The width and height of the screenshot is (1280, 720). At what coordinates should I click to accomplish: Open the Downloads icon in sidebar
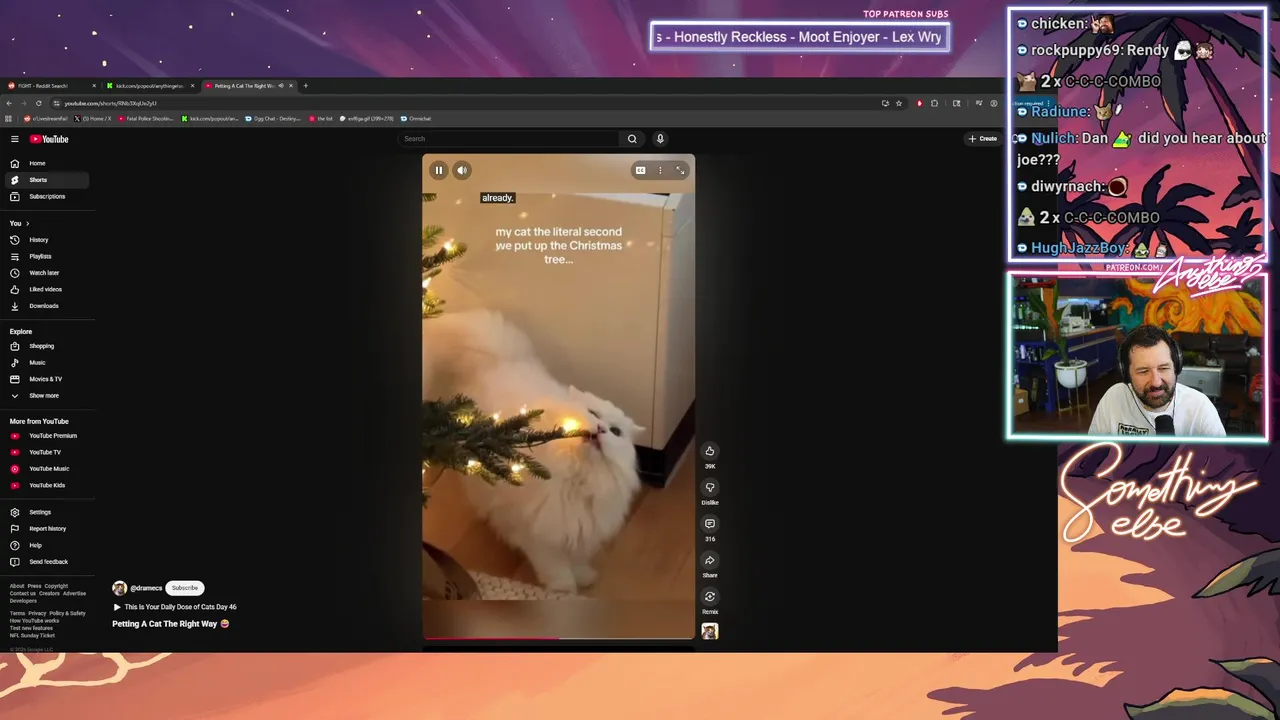[x=15, y=306]
